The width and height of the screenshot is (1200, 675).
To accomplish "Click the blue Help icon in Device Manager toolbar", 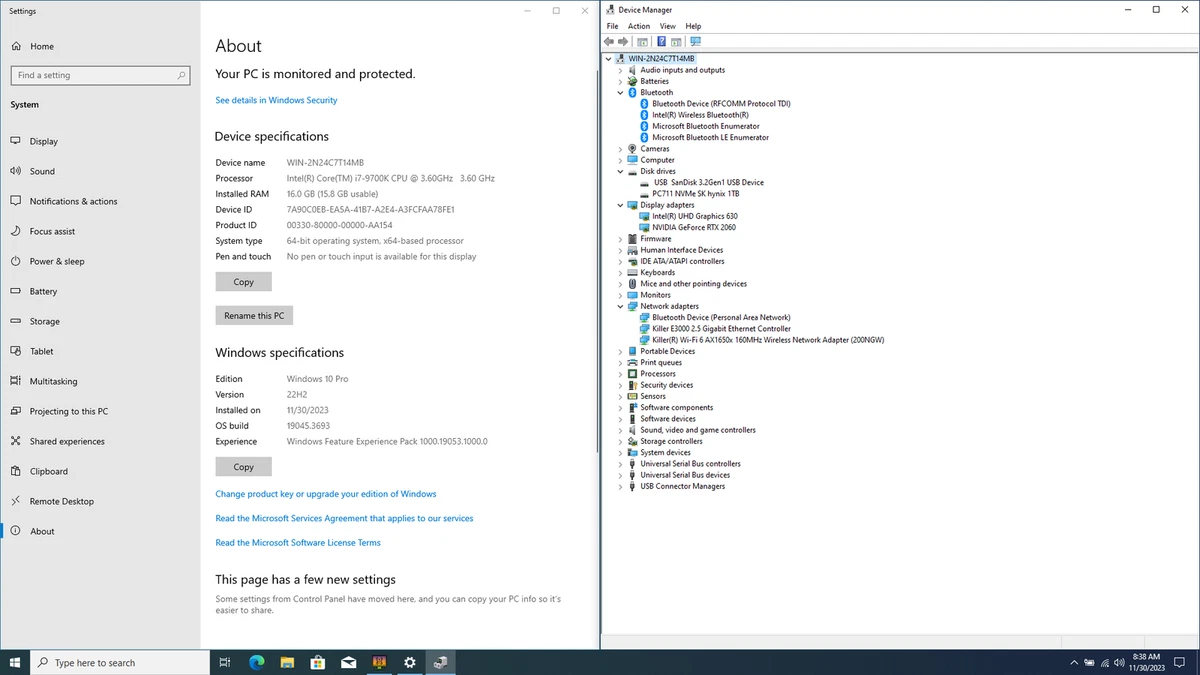I will point(661,42).
